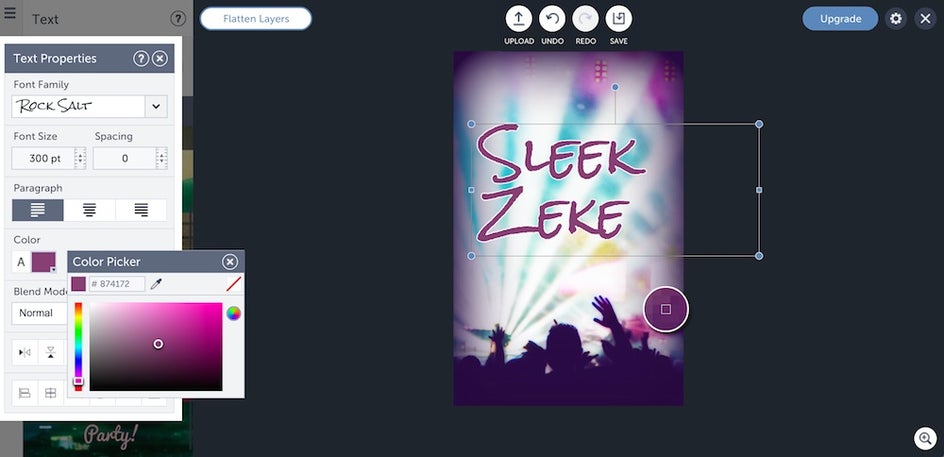Save the project with the Save icon
The height and width of the screenshot is (457, 944).
(x=618, y=19)
